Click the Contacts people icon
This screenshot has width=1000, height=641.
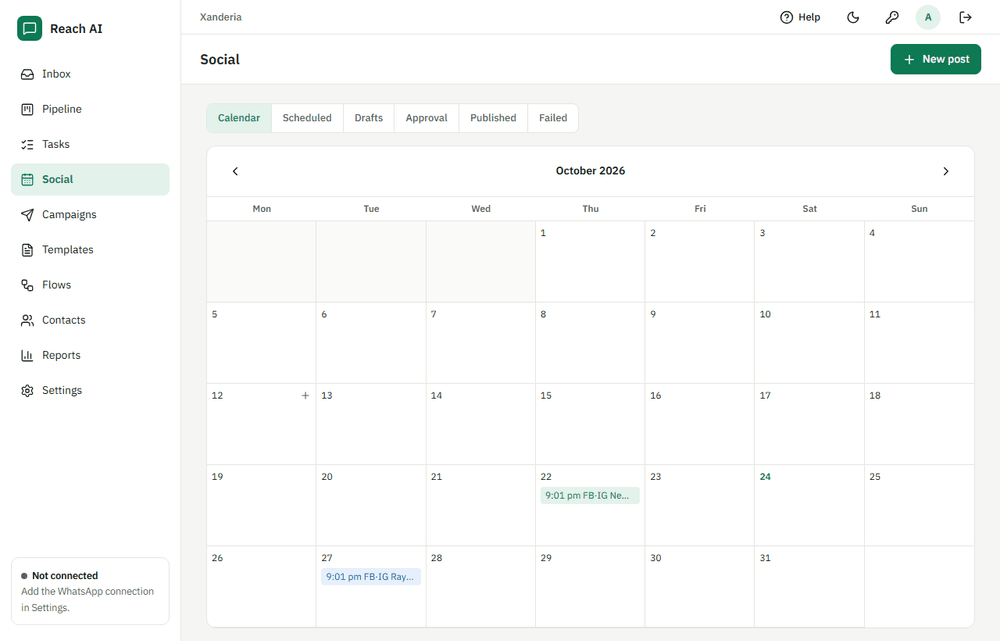(27, 320)
